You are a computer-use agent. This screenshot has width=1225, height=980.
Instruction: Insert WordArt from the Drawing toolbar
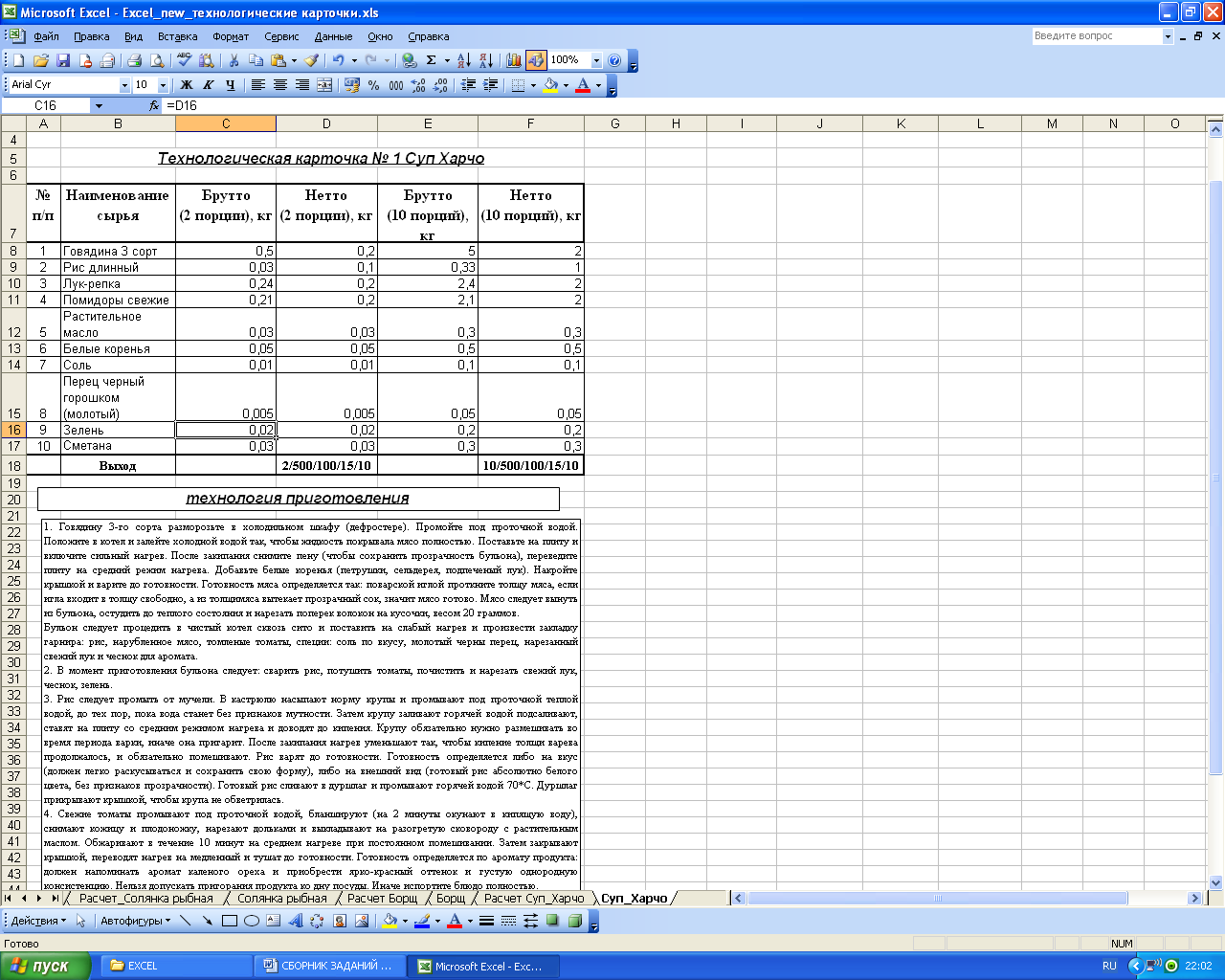tap(295, 921)
